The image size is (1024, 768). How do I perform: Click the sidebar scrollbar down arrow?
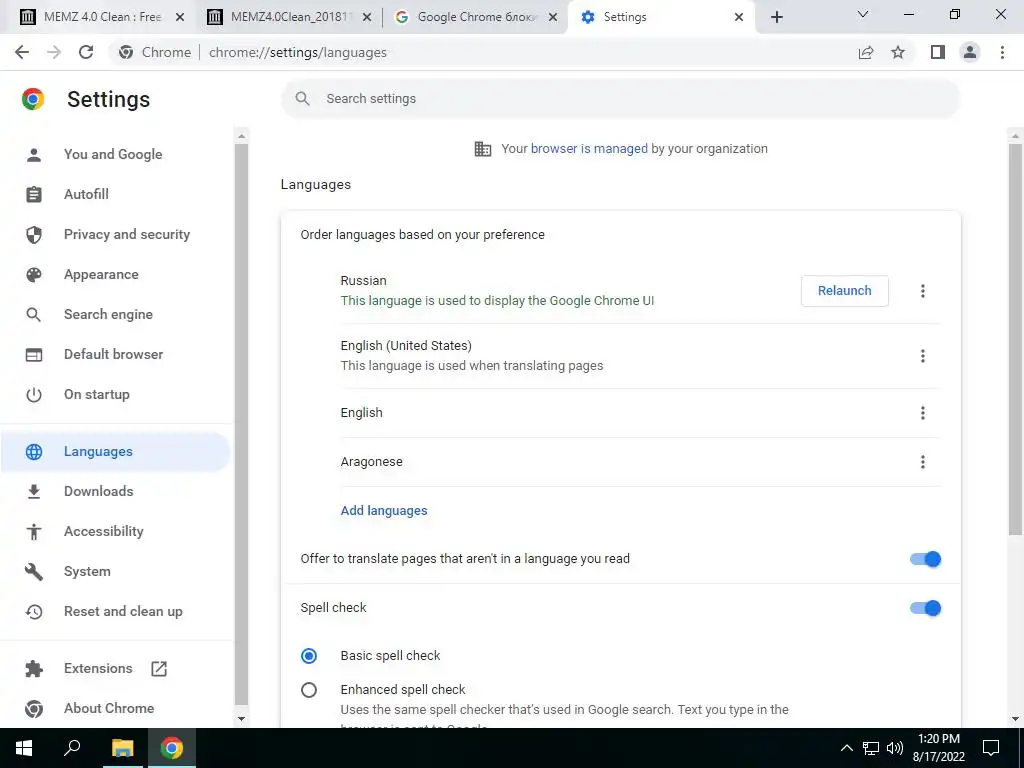click(x=241, y=719)
